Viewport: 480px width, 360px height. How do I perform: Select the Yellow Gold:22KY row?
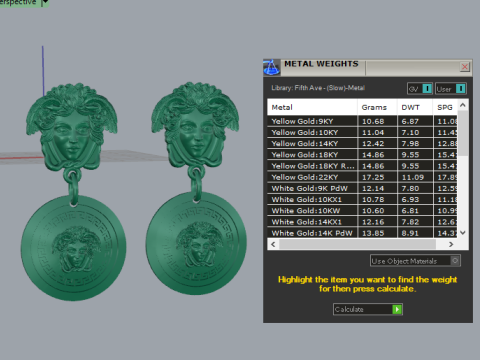[x=362, y=177]
